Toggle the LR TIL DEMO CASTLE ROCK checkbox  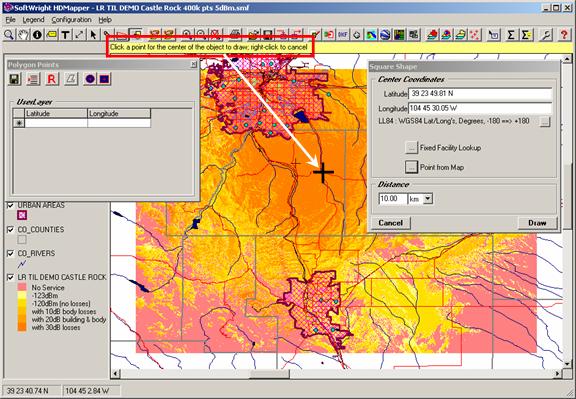(x=11, y=277)
